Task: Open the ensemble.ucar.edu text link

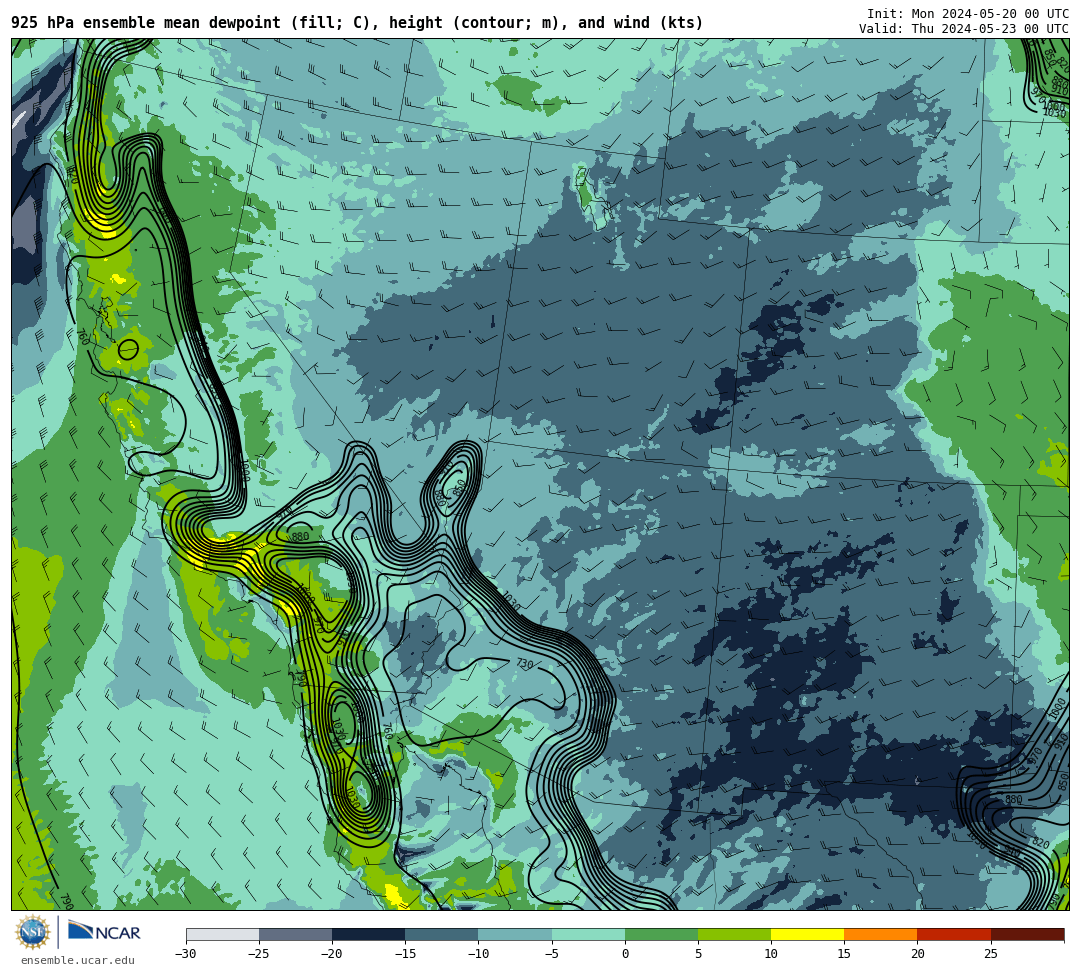Action: [77, 960]
